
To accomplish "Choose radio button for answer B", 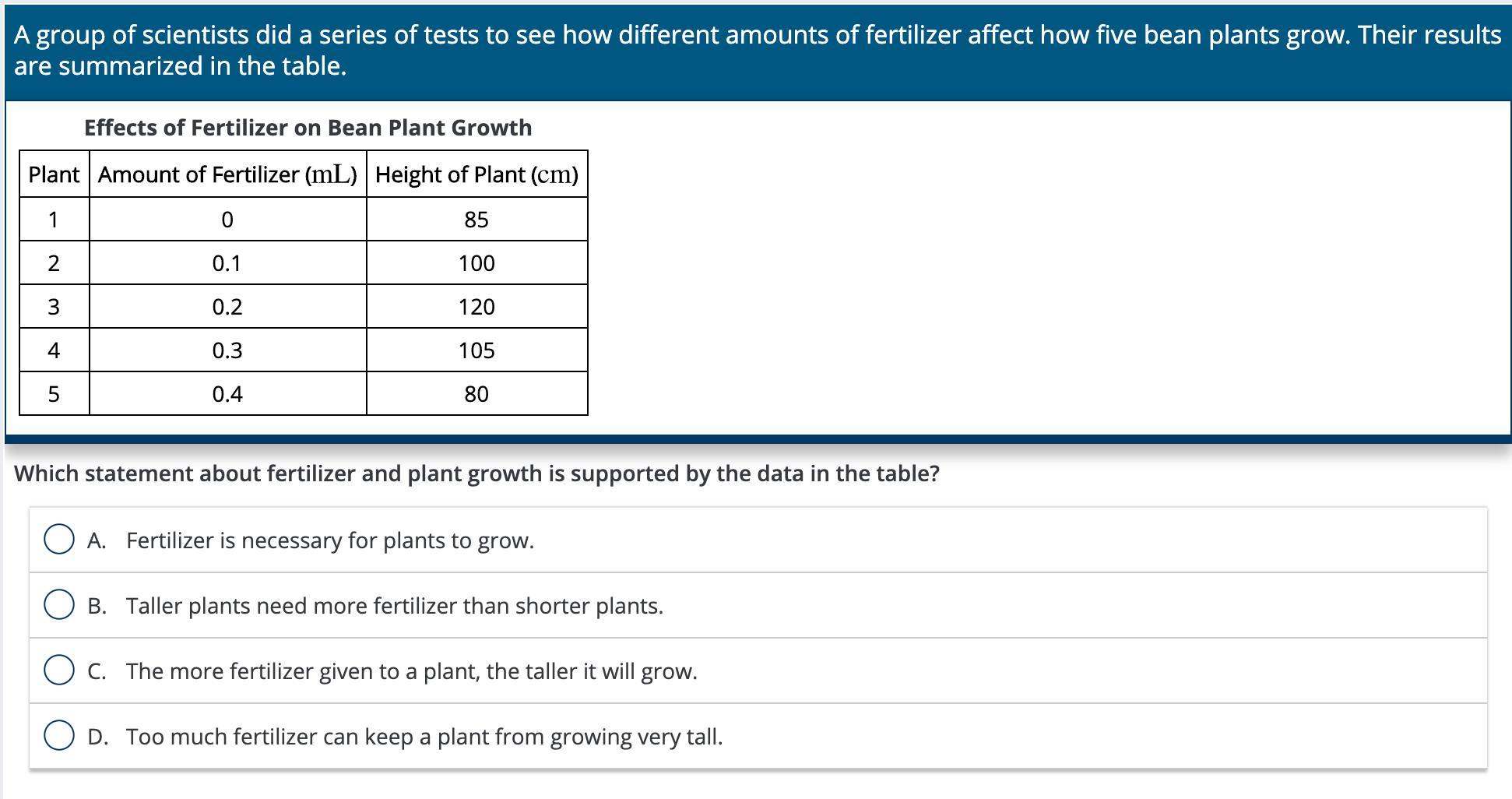I will pyautogui.click(x=59, y=605).
